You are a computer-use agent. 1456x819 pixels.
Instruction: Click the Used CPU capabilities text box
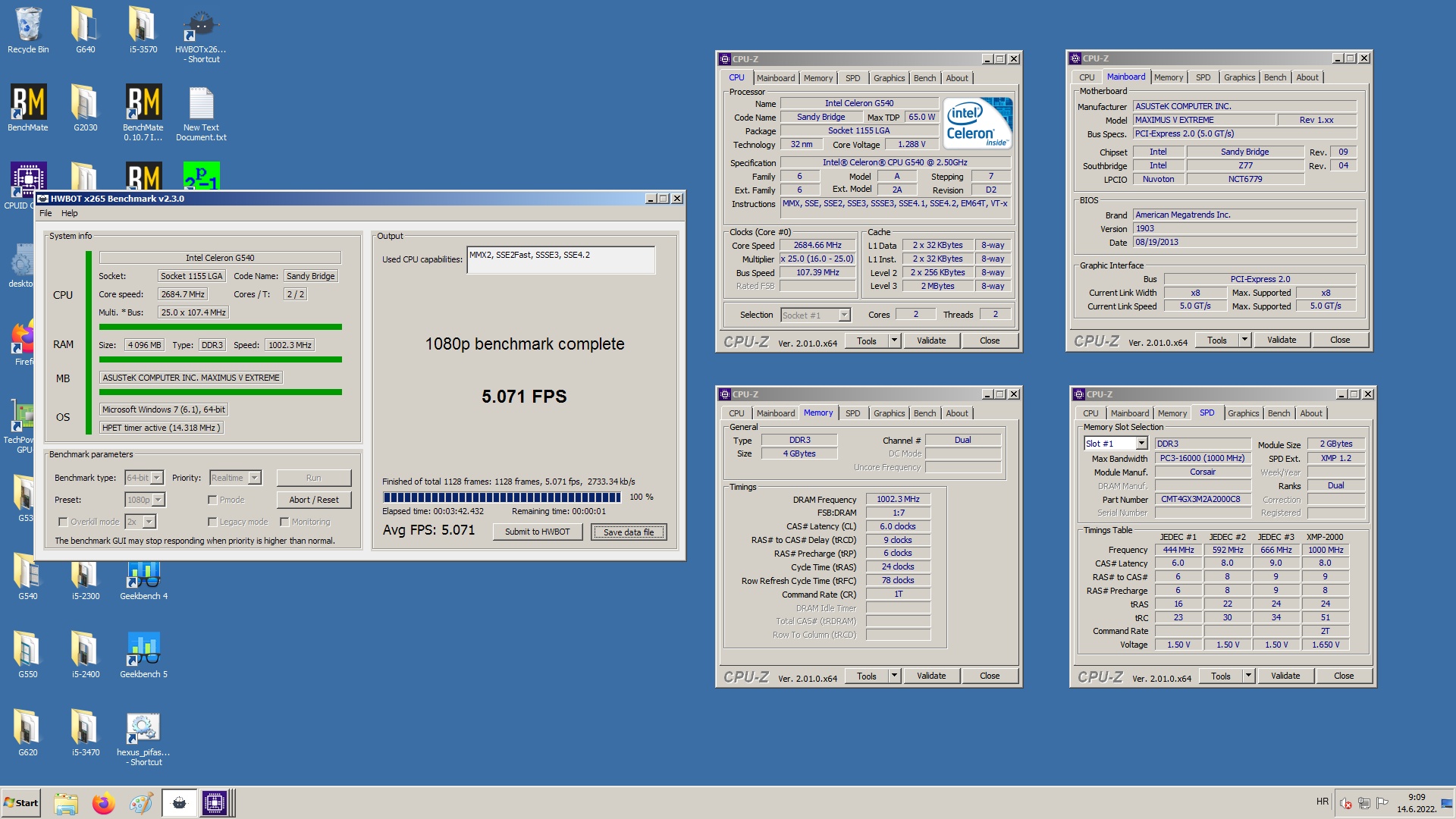point(561,260)
